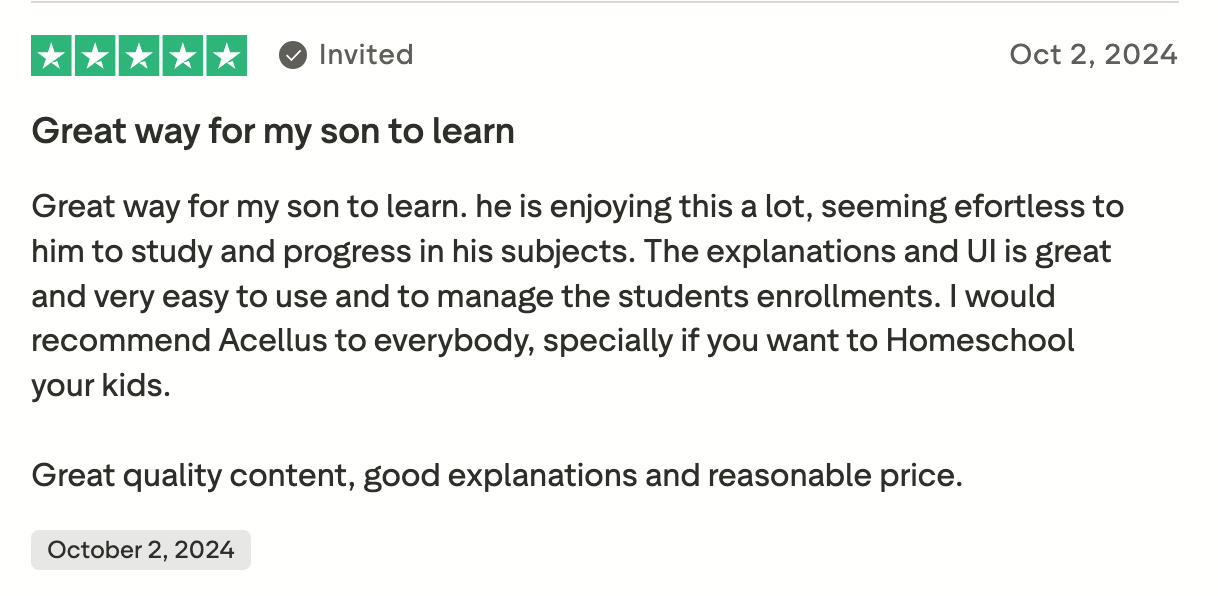
Task: Click the "October 2, 2024" date badge
Action: [x=141, y=550]
